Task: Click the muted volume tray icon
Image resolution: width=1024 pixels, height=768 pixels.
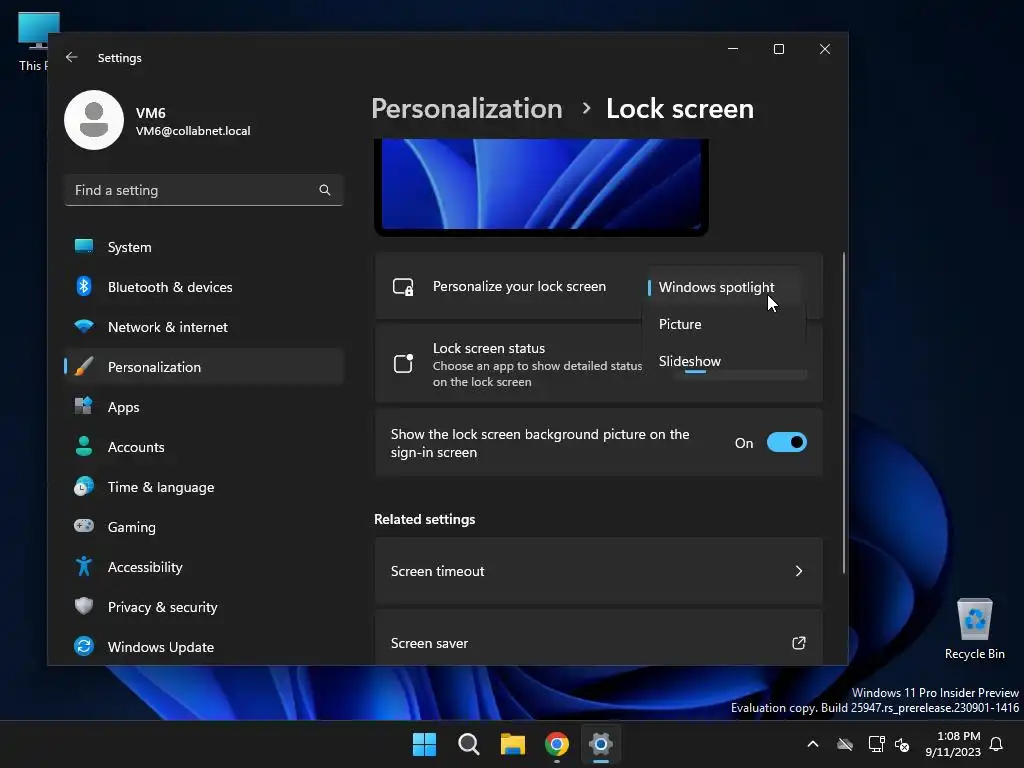Action: coord(903,744)
